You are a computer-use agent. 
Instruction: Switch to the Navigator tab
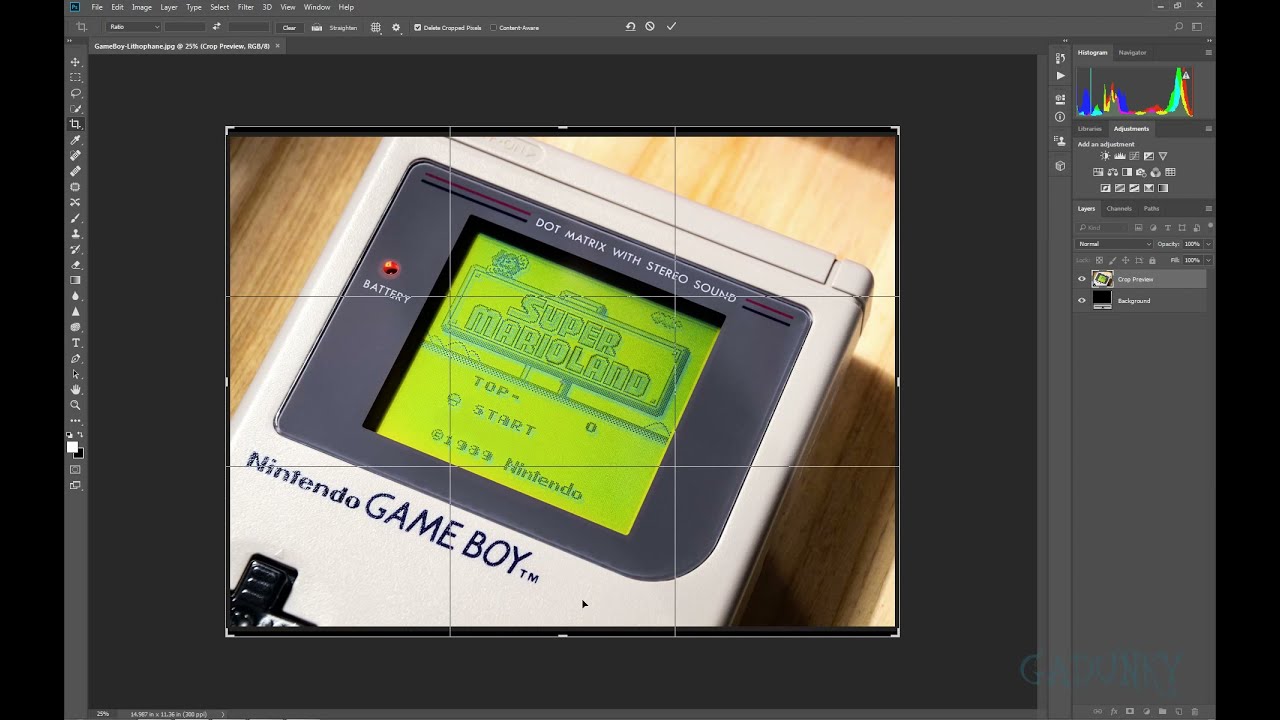coord(1132,52)
